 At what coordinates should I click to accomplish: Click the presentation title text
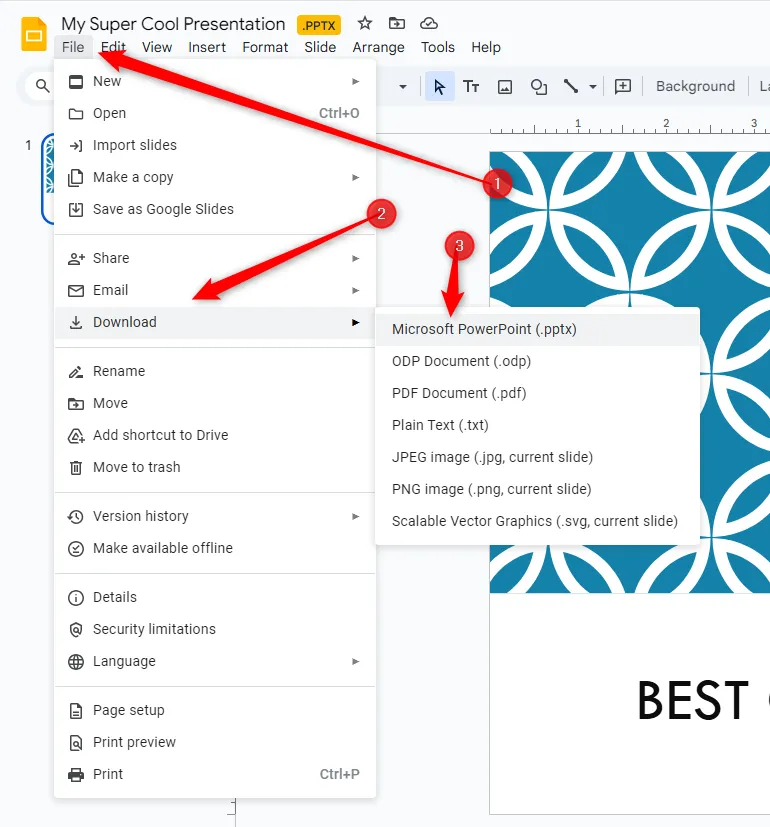coord(173,24)
